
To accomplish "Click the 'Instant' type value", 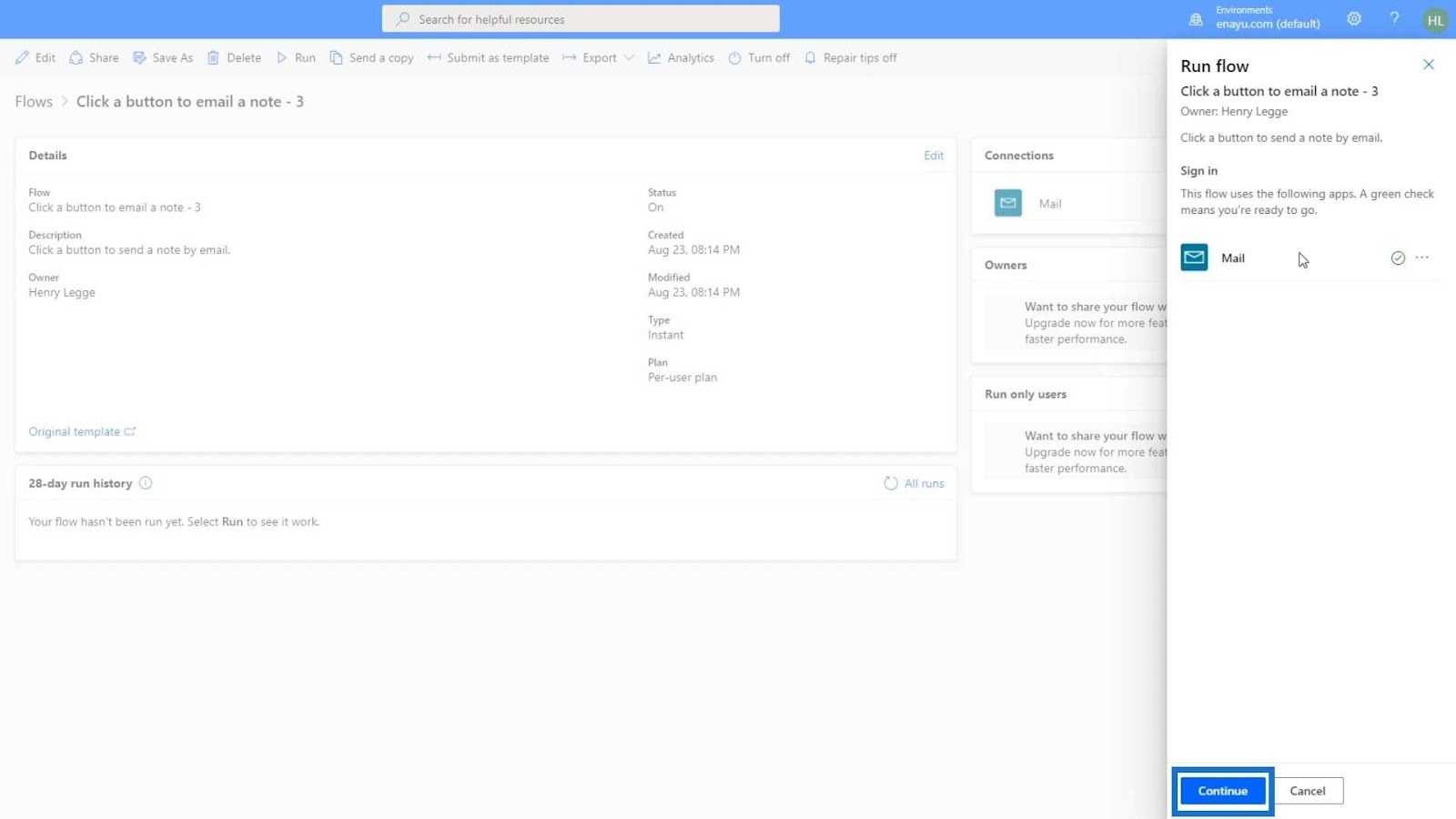I will tap(665, 335).
